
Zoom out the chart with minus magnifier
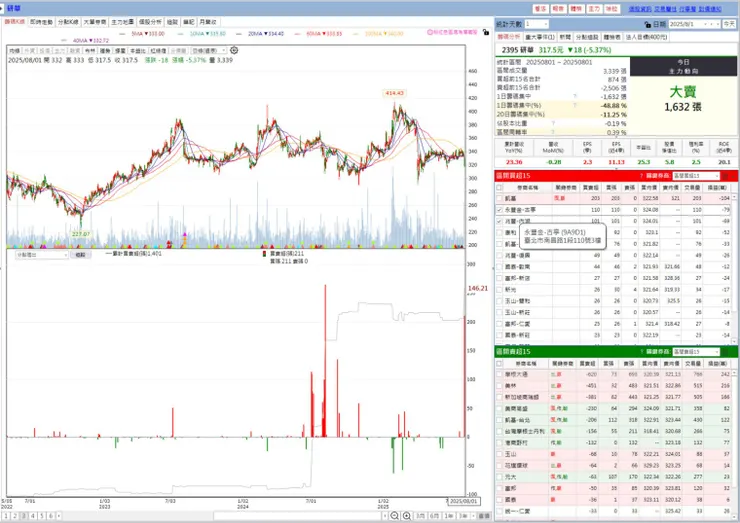(x=395, y=516)
